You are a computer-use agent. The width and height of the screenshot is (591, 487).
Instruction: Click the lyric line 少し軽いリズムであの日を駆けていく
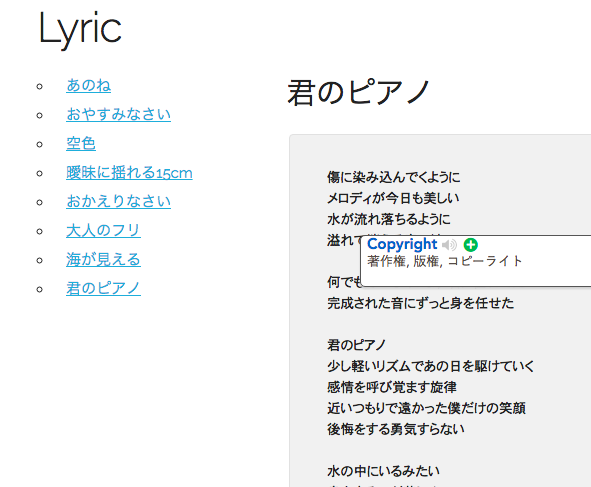tap(431, 366)
